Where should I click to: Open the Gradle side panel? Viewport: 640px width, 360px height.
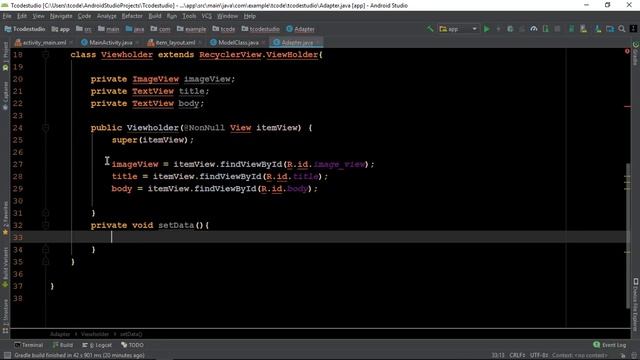click(636, 53)
